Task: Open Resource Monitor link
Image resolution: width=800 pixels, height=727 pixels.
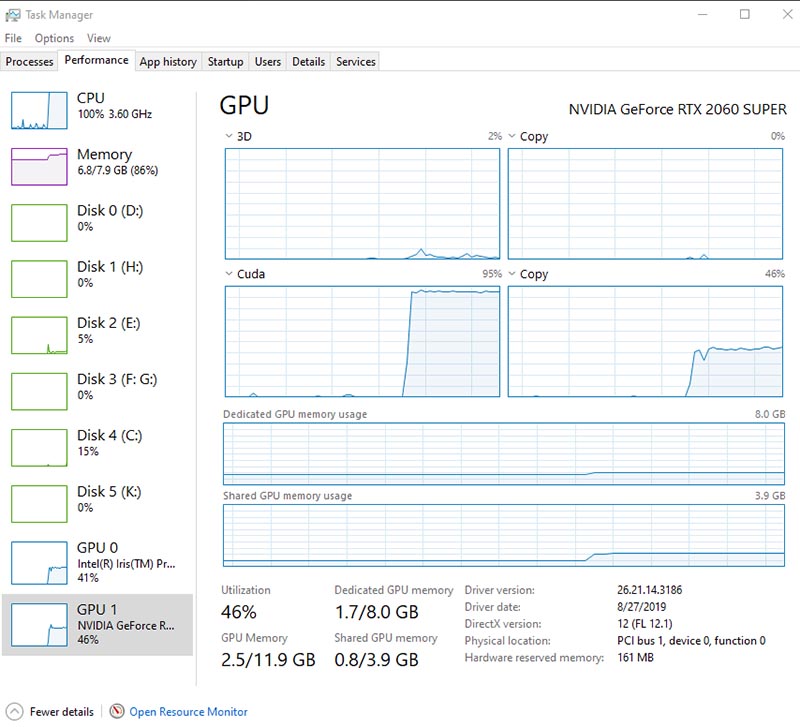Action: click(188, 712)
